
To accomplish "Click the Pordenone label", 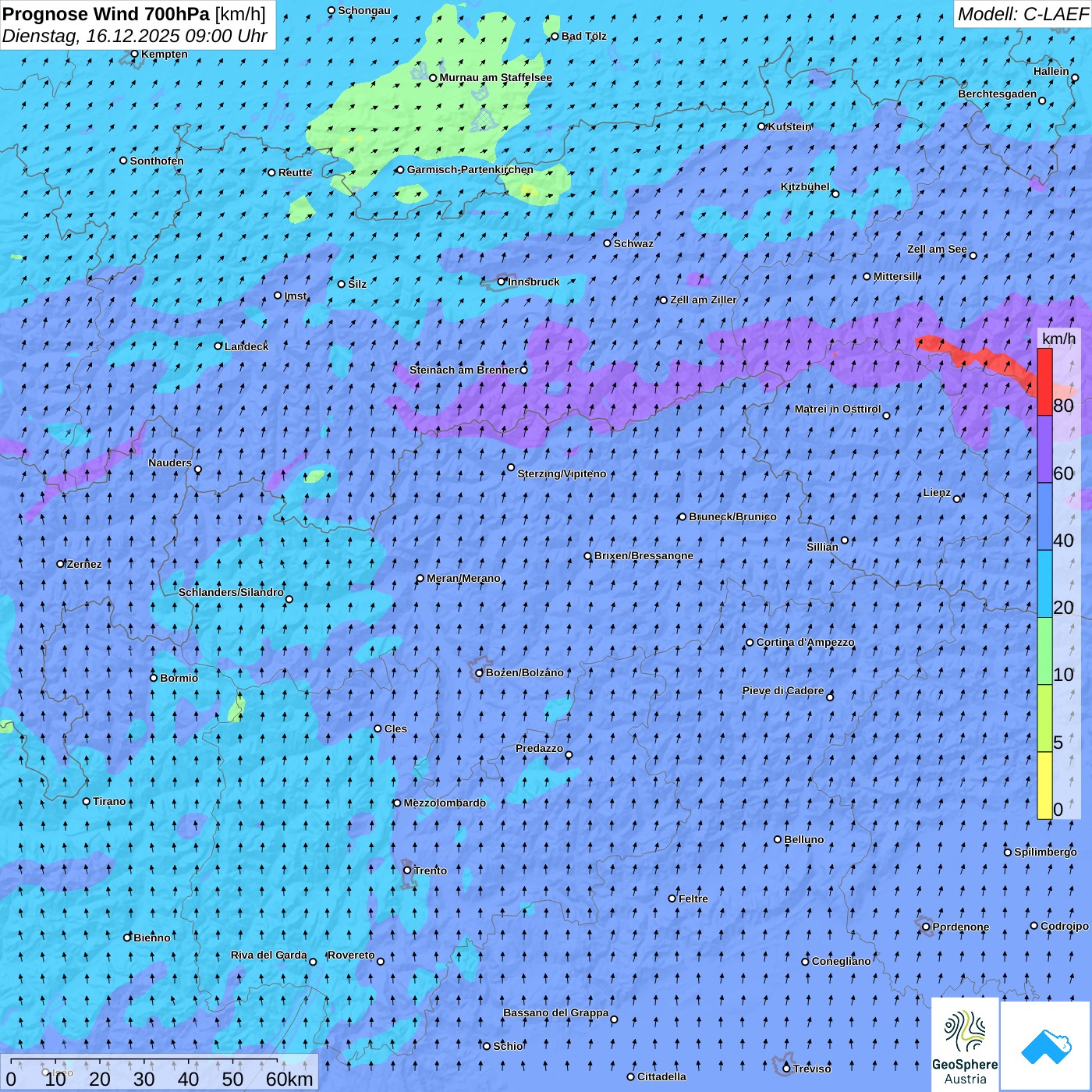I will click(x=961, y=927).
